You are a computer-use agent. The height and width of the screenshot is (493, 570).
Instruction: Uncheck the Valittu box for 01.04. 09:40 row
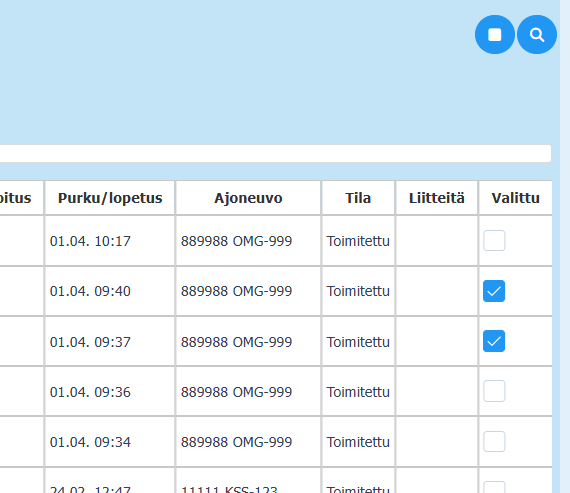[494, 291]
